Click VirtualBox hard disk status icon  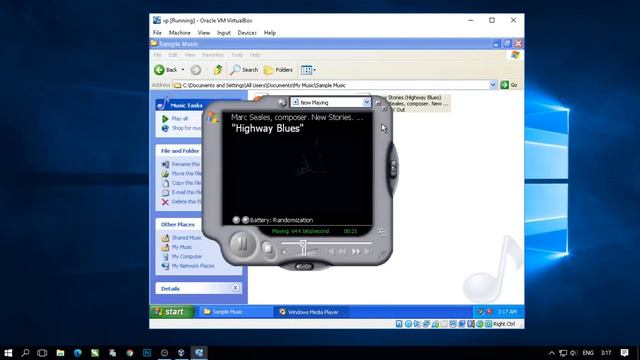tap(399, 324)
